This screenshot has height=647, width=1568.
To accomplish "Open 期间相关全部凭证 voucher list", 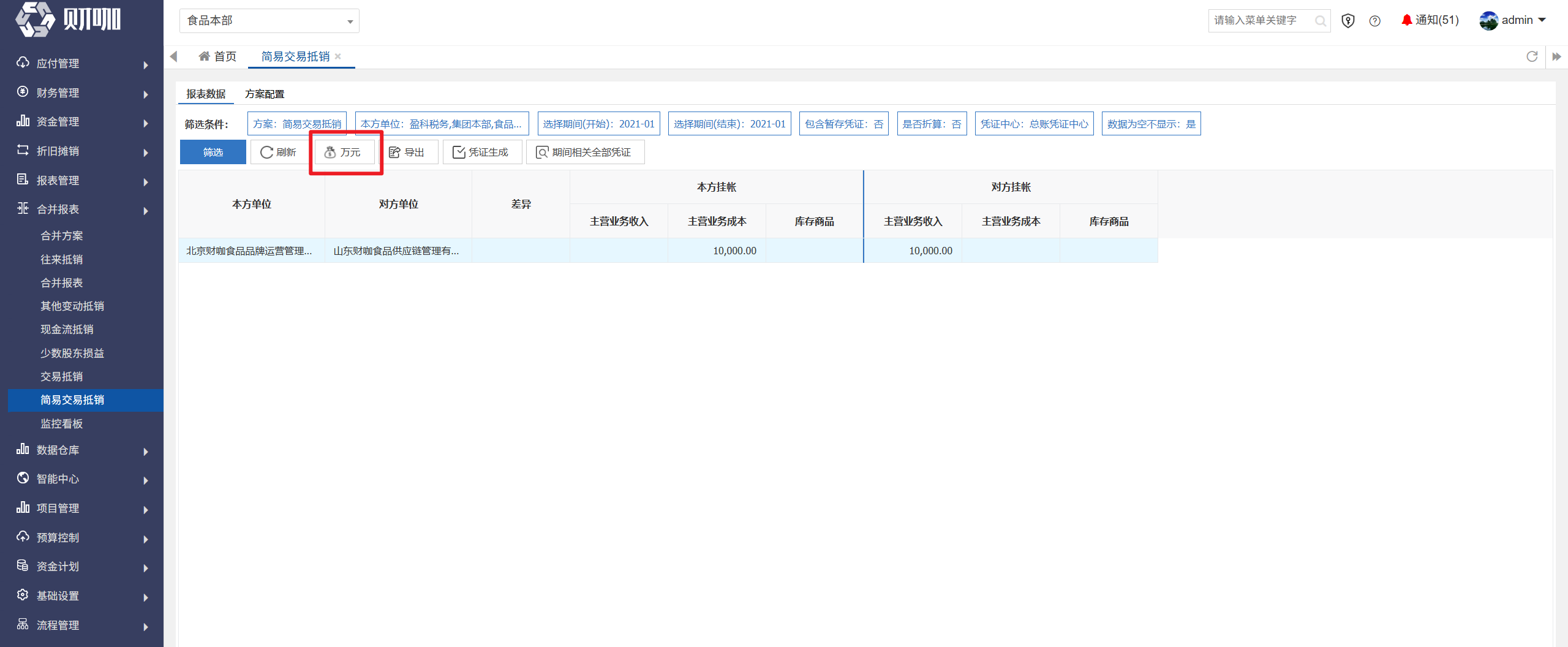I will pos(585,152).
